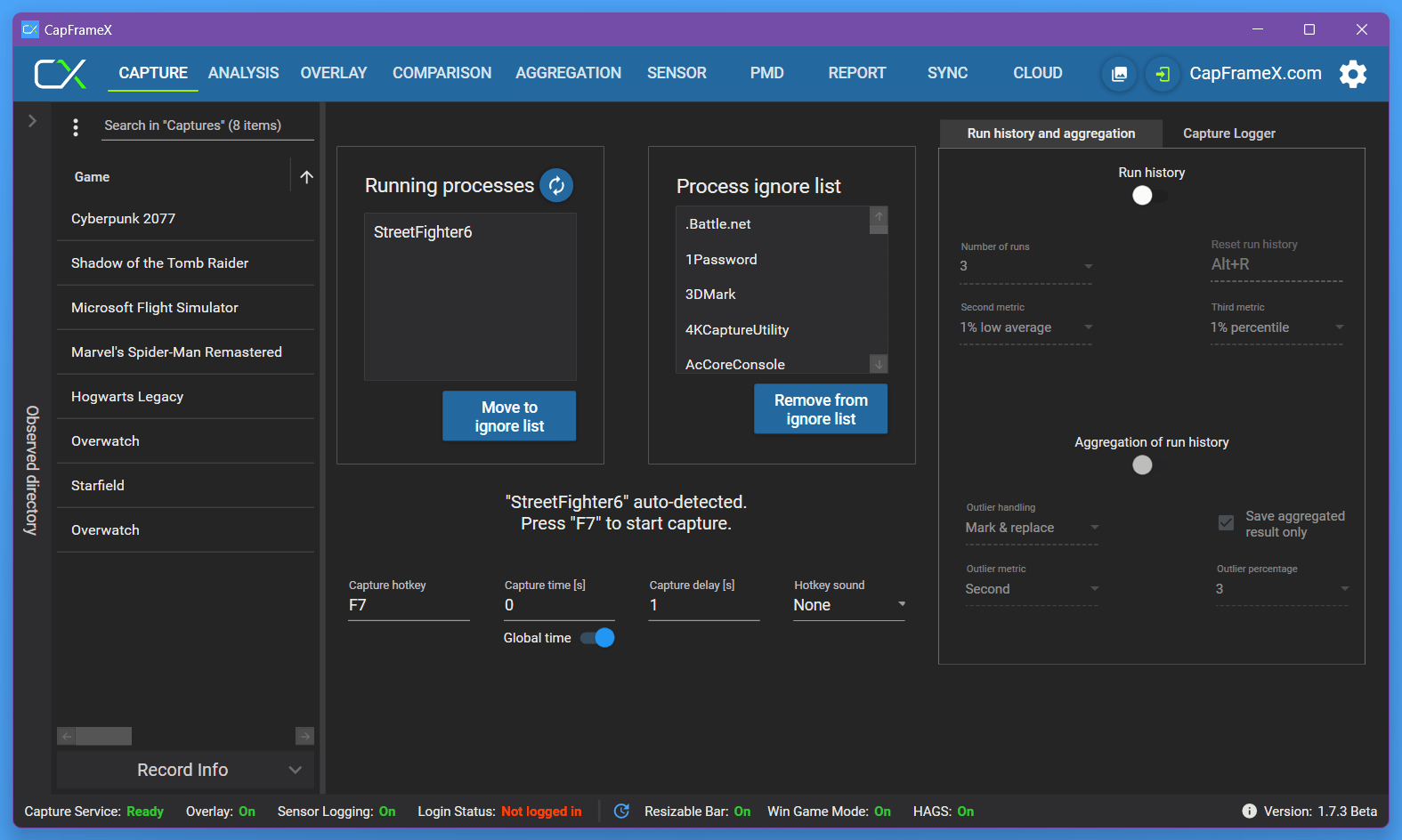This screenshot has width=1402, height=840.
Task: Click the Capture hotkey field
Action: point(409,605)
